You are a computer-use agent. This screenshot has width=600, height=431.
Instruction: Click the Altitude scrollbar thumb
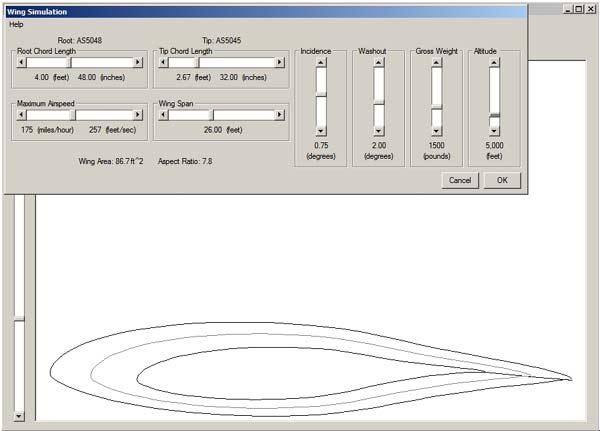point(494,115)
